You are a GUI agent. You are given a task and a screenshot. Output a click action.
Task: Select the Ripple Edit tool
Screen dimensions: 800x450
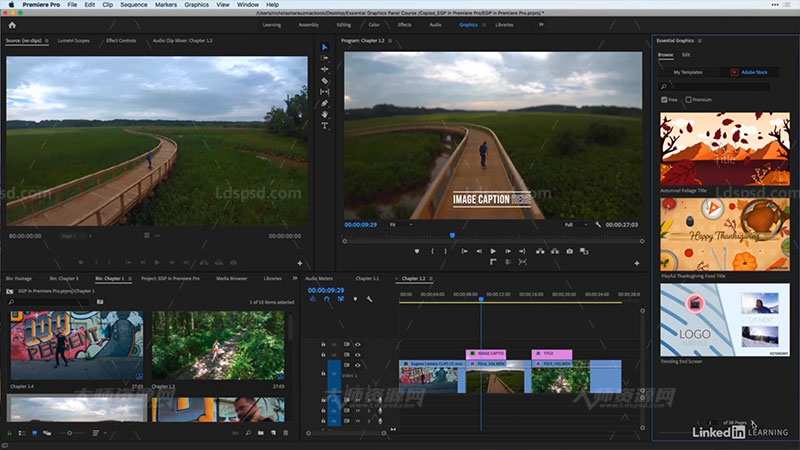[x=324, y=69]
